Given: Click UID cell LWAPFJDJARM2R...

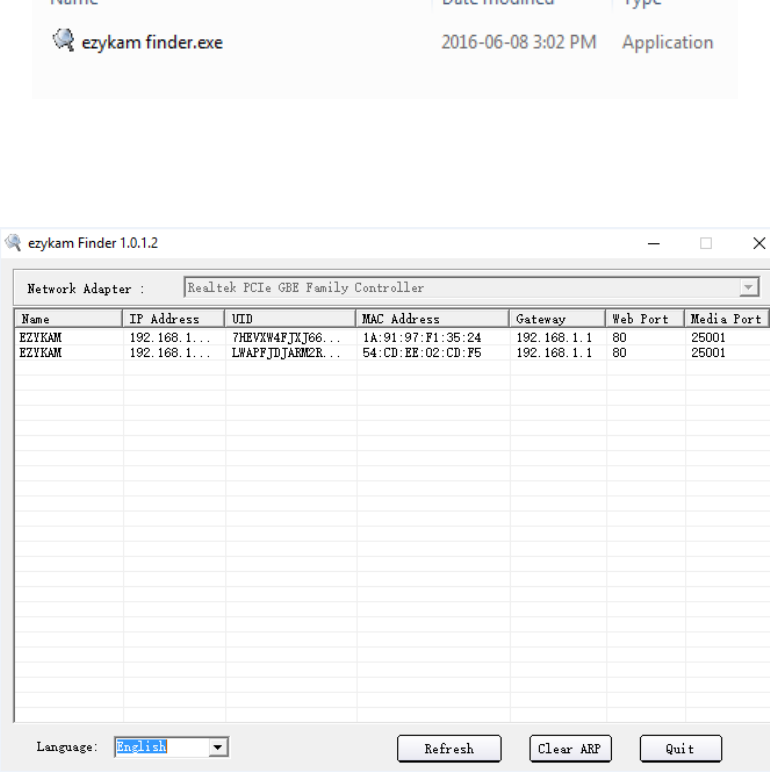Looking at the screenshot, I should [x=286, y=353].
